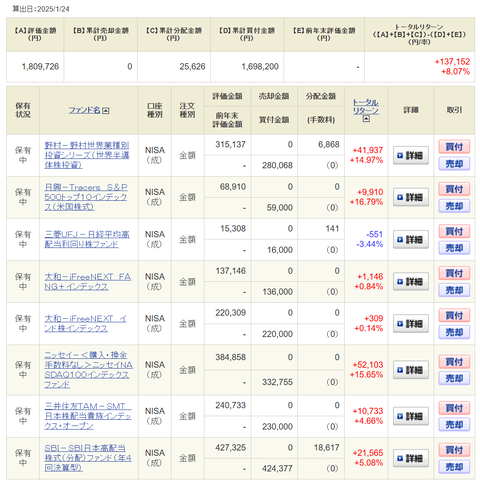Click 売却 for ニッセイNASDAQ100 fund
The height and width of the screenshot is (487, 480).
tap(454, 378)
